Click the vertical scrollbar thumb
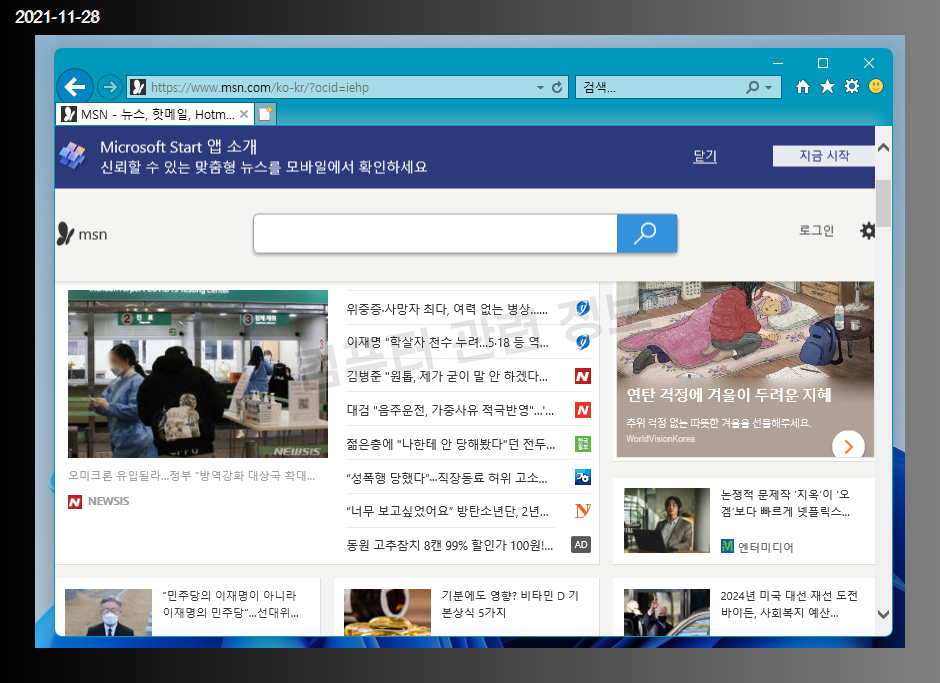Screen dimensions: 940x683 883,203
